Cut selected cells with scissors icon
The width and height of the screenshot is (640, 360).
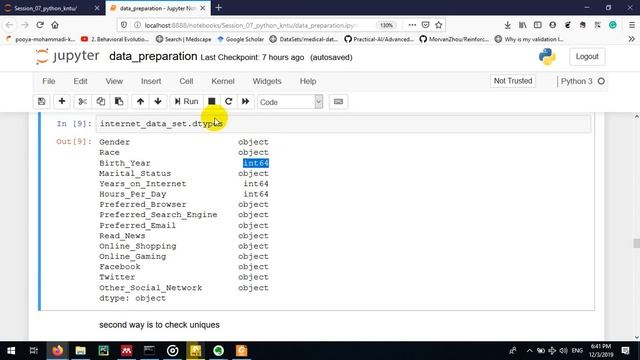82,102
